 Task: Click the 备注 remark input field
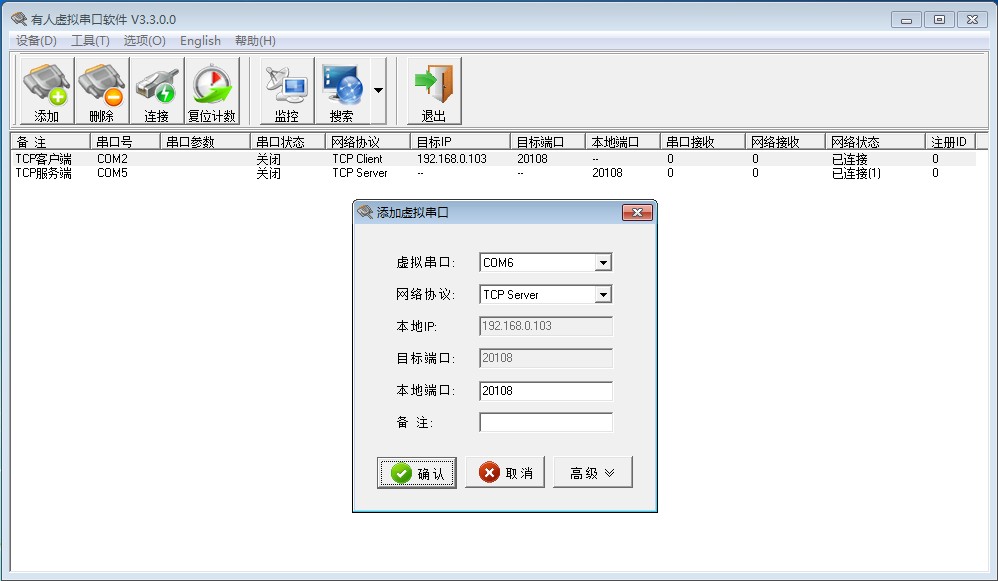(x=545, y=422)
